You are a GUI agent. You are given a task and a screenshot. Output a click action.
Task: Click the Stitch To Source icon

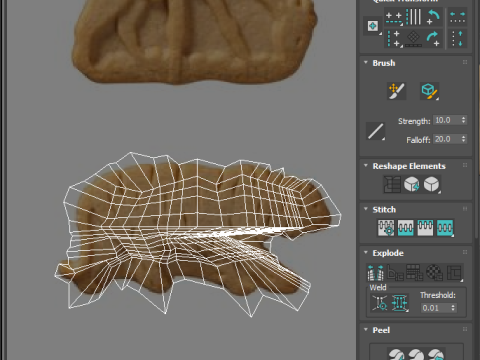click(x=425, y=228)
